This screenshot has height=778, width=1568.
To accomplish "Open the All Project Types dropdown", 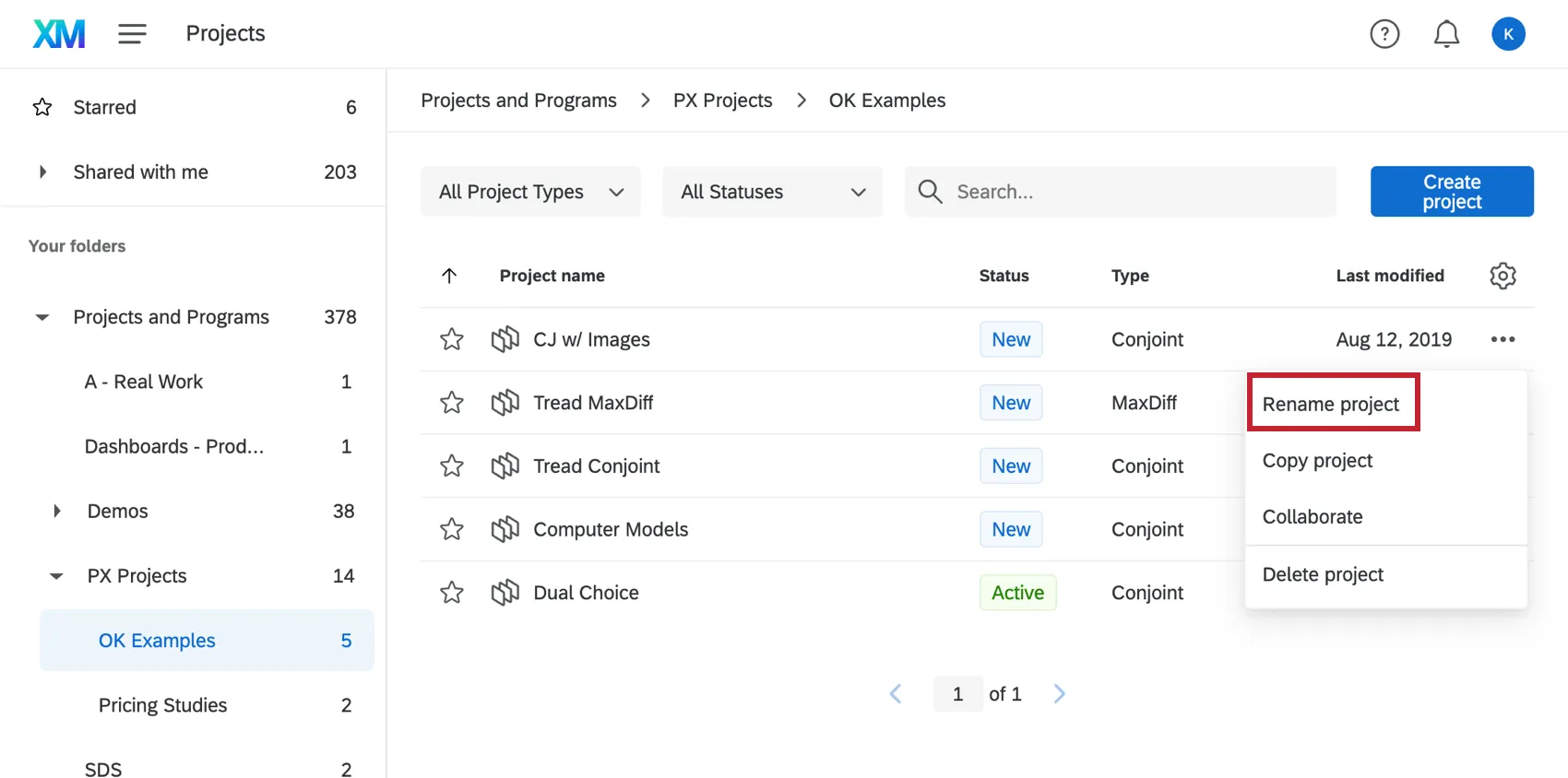I will pos(530,192).
